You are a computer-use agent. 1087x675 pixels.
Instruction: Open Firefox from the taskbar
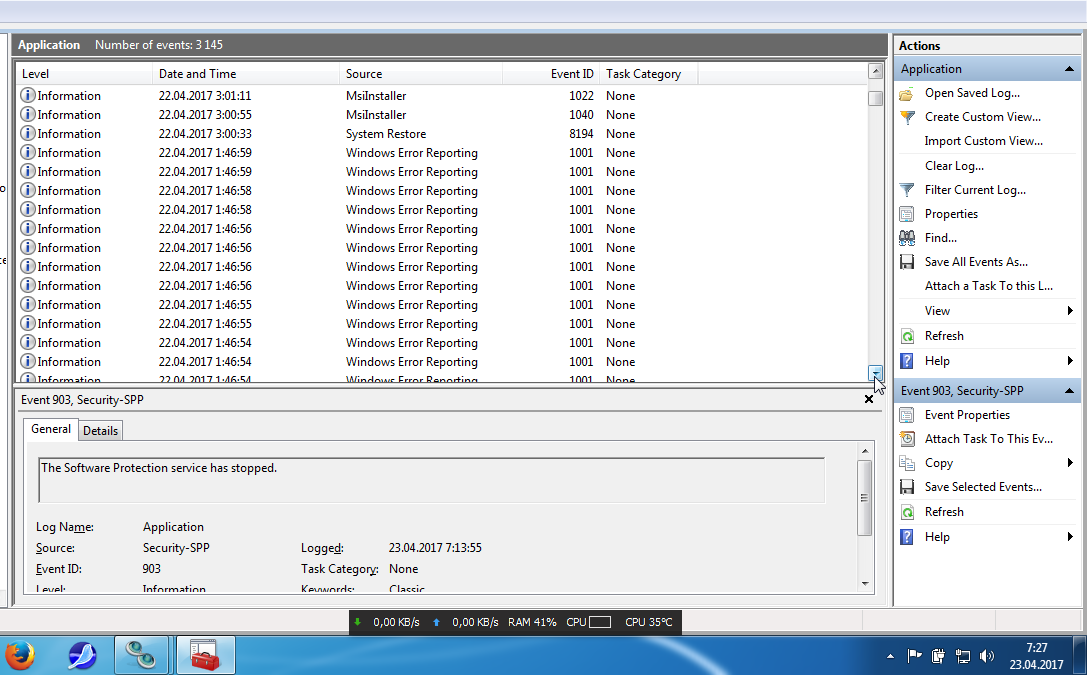click(x=20, y=655)
